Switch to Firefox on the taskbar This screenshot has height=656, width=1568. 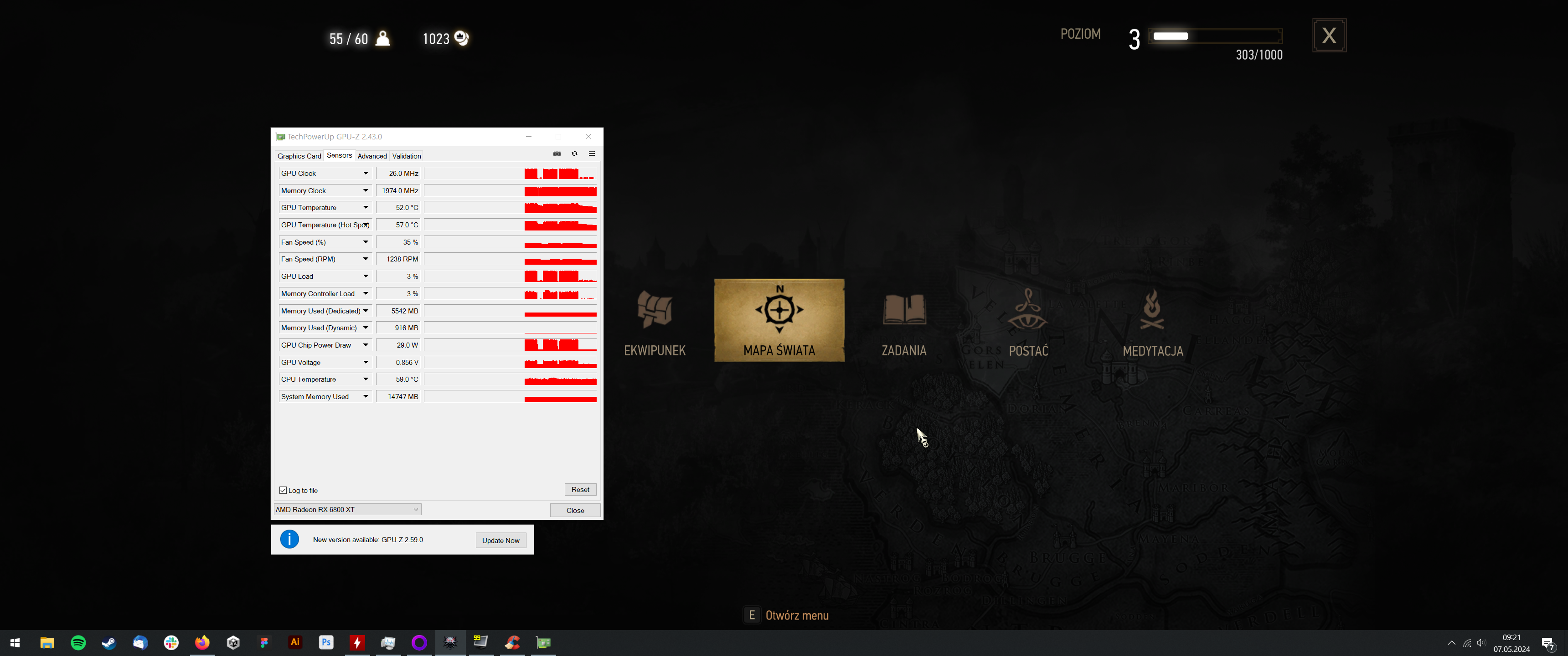202,643
